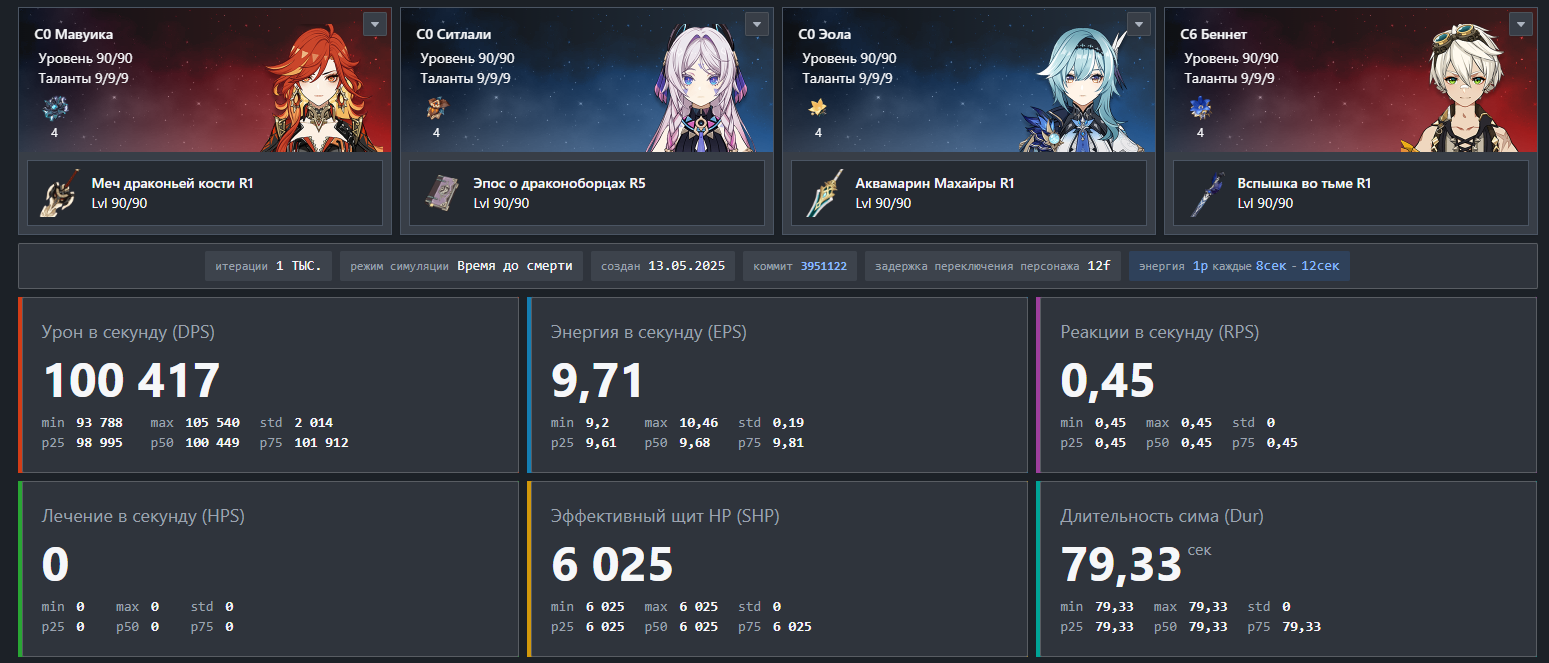Click Вспышка во тьме R1 weapon name

click(1304, 184)
